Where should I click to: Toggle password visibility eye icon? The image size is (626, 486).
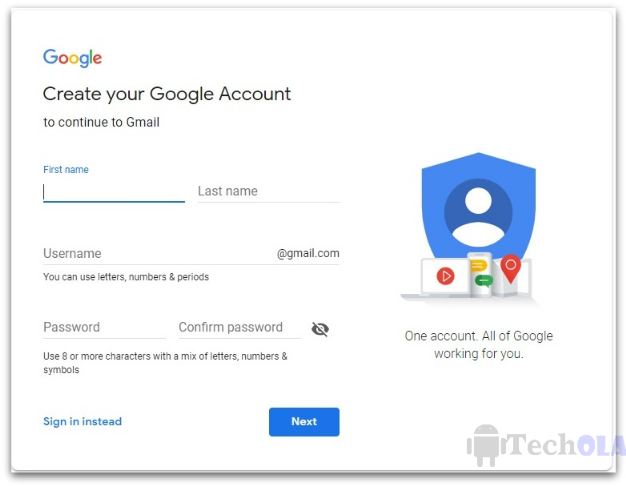click(x=320, y=329)
